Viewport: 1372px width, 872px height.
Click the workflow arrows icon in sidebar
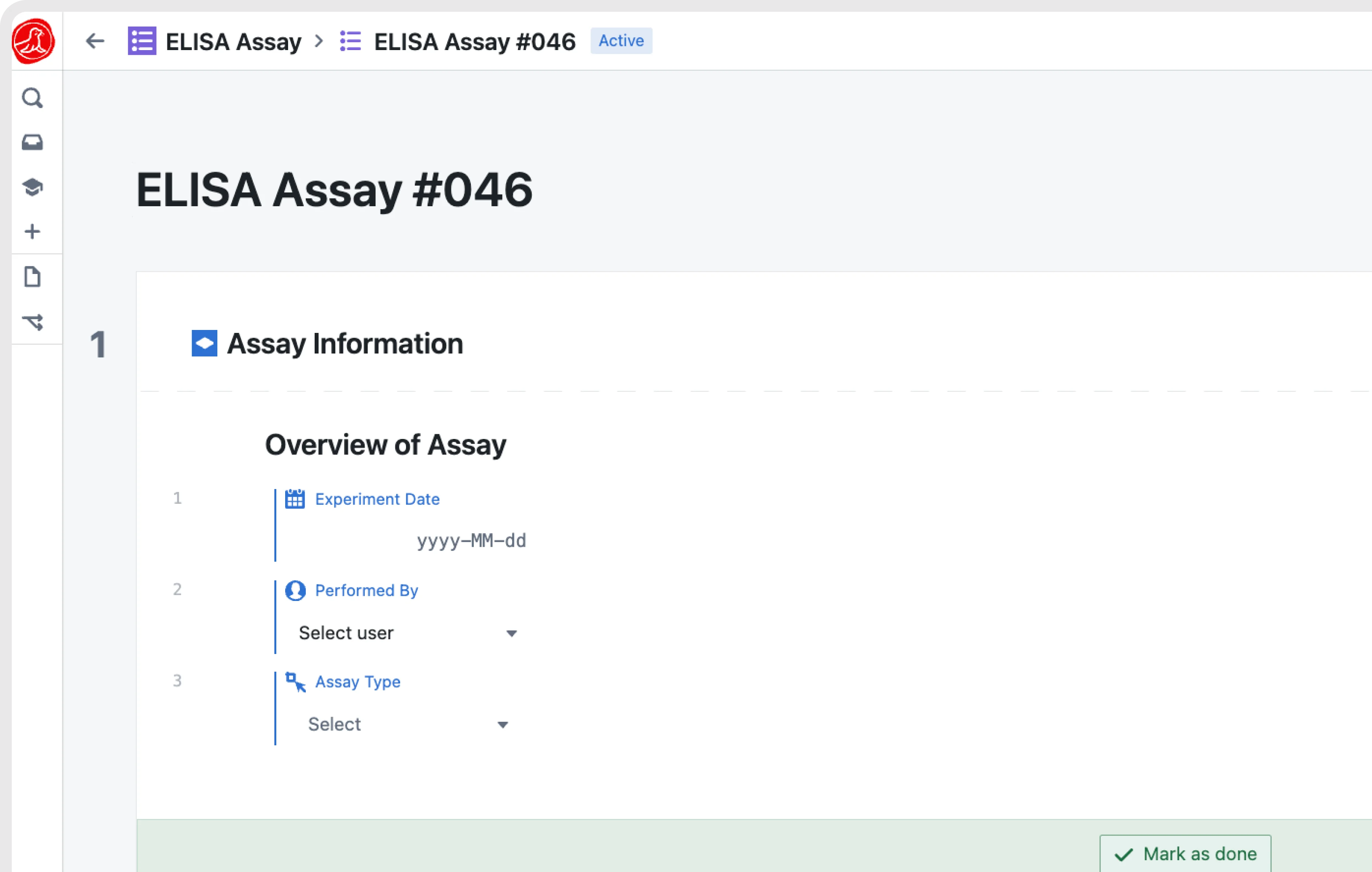click(32, 322)
